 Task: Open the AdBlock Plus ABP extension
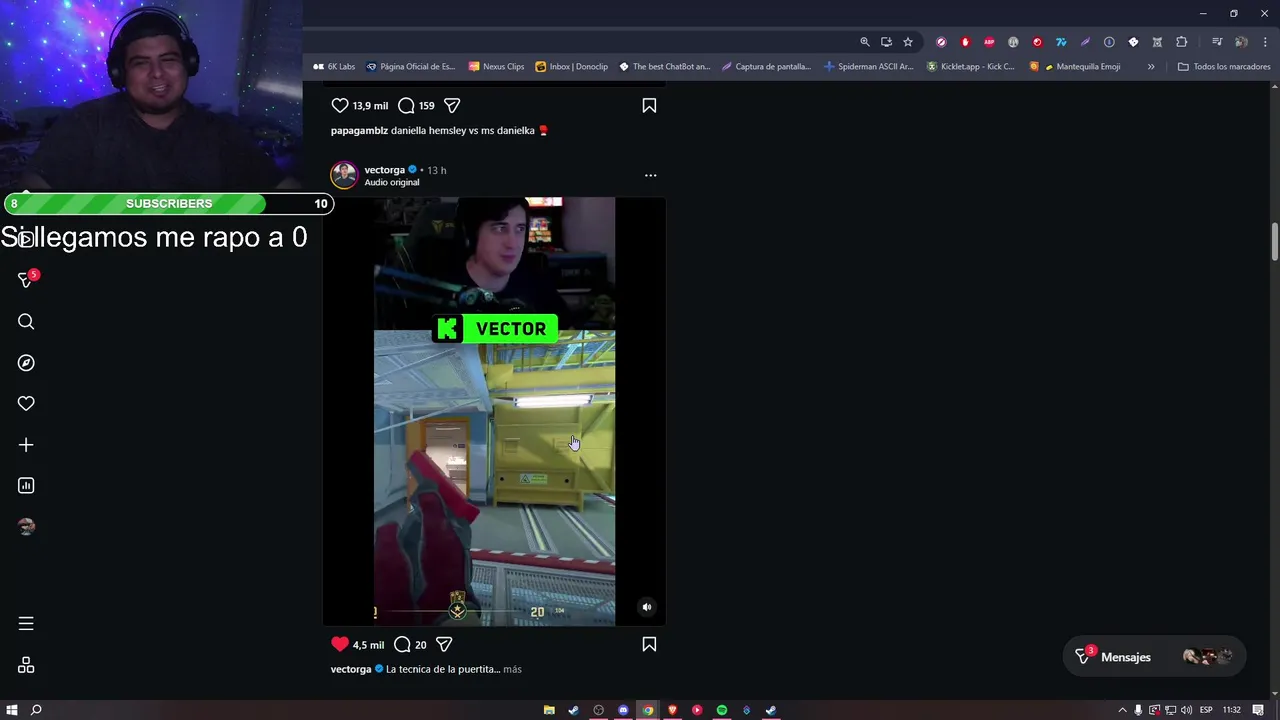tap(989, 42)
